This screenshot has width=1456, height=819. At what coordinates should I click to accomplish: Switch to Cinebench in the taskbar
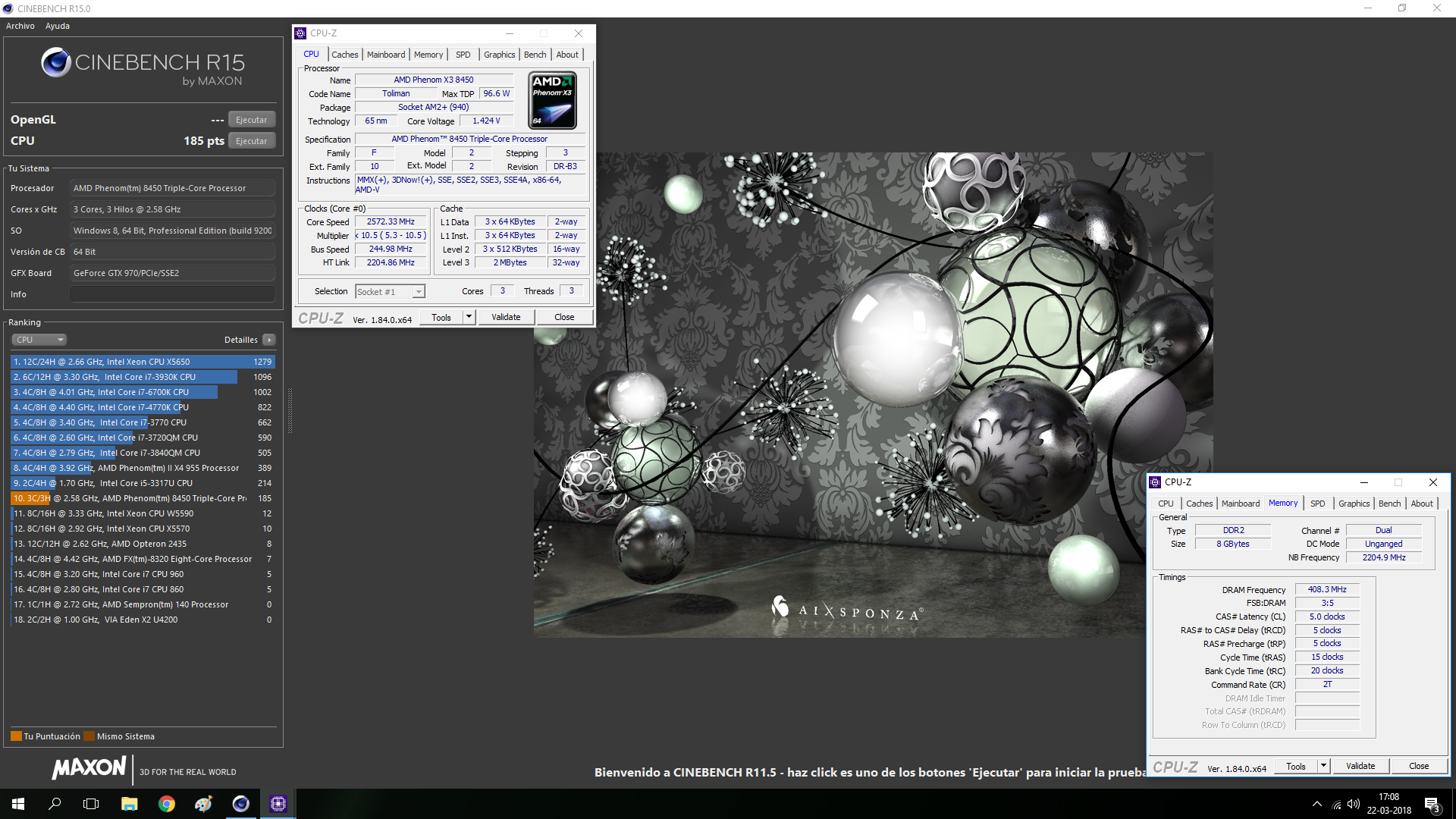click(x=240, y=804)
